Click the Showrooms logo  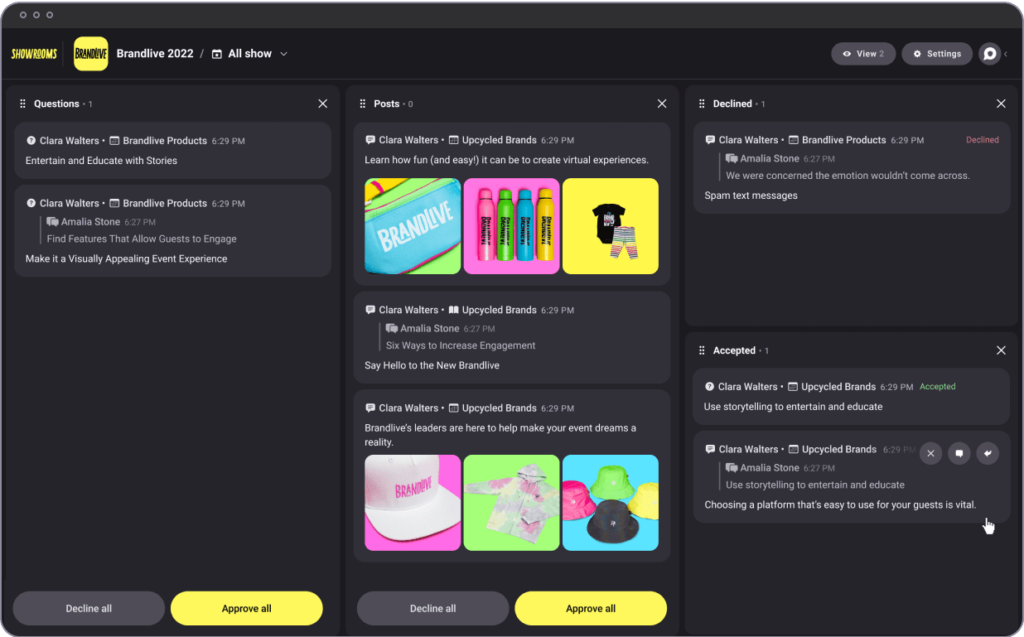[x=34, y=54]
